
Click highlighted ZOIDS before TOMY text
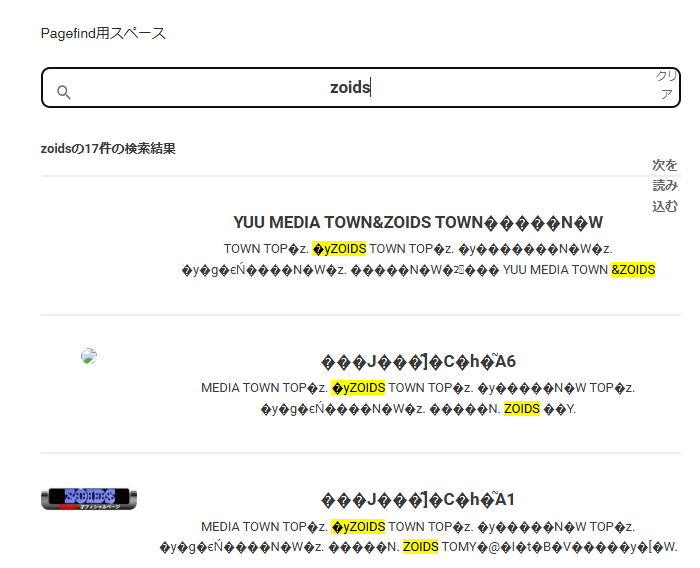pyautogui.click(x=421, y=547)
